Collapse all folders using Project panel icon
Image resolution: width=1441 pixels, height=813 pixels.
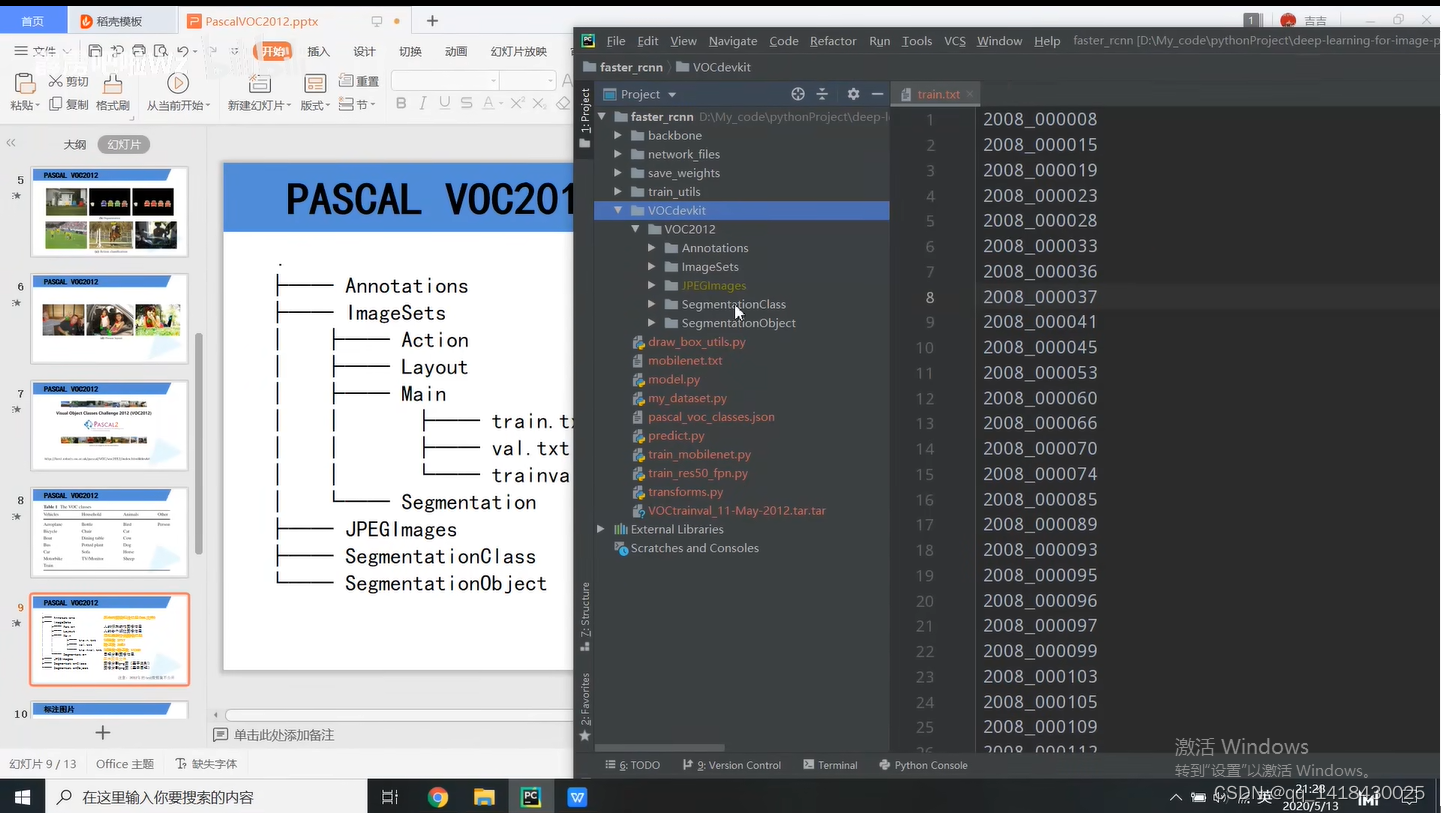823,94
